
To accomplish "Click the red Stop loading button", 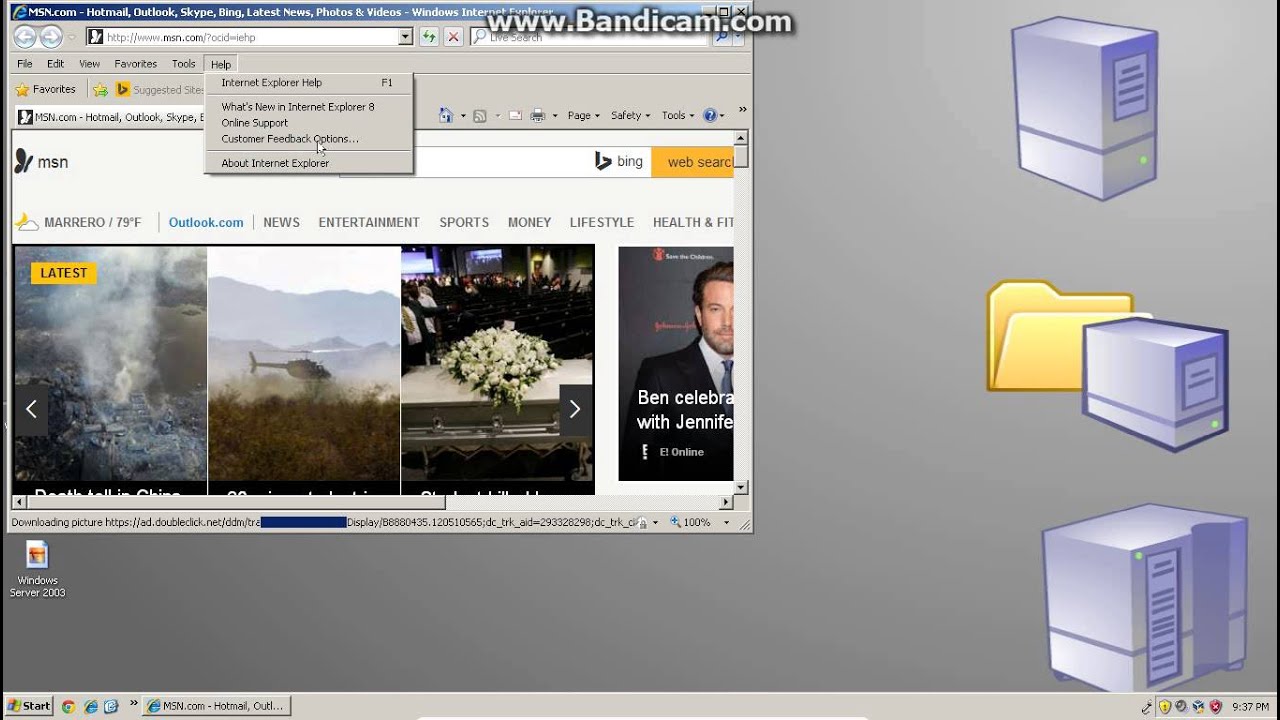I will [x=453, y=37].
